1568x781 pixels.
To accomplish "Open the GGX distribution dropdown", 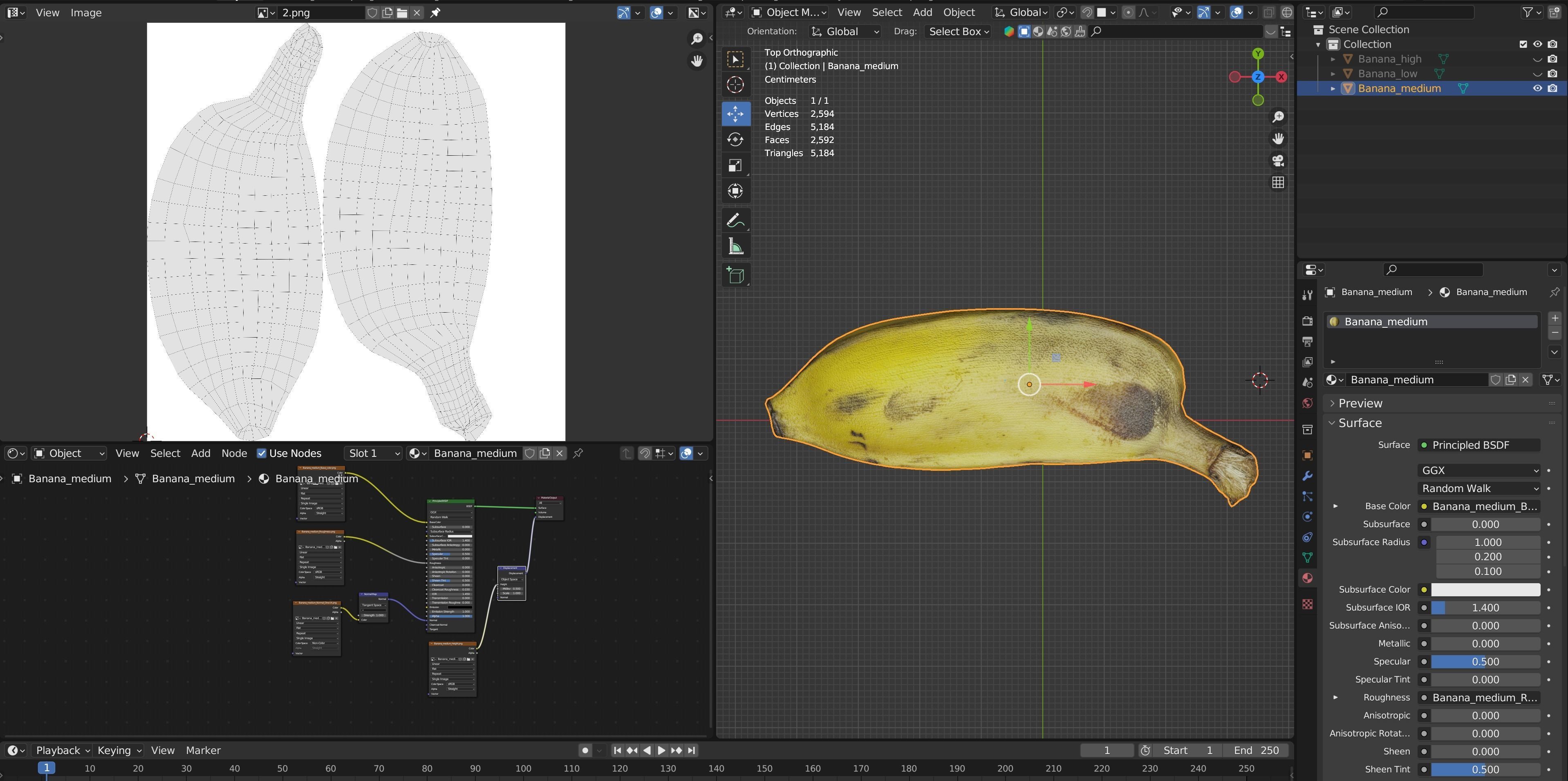I will pyautogui.click(x=1478, y=470).
